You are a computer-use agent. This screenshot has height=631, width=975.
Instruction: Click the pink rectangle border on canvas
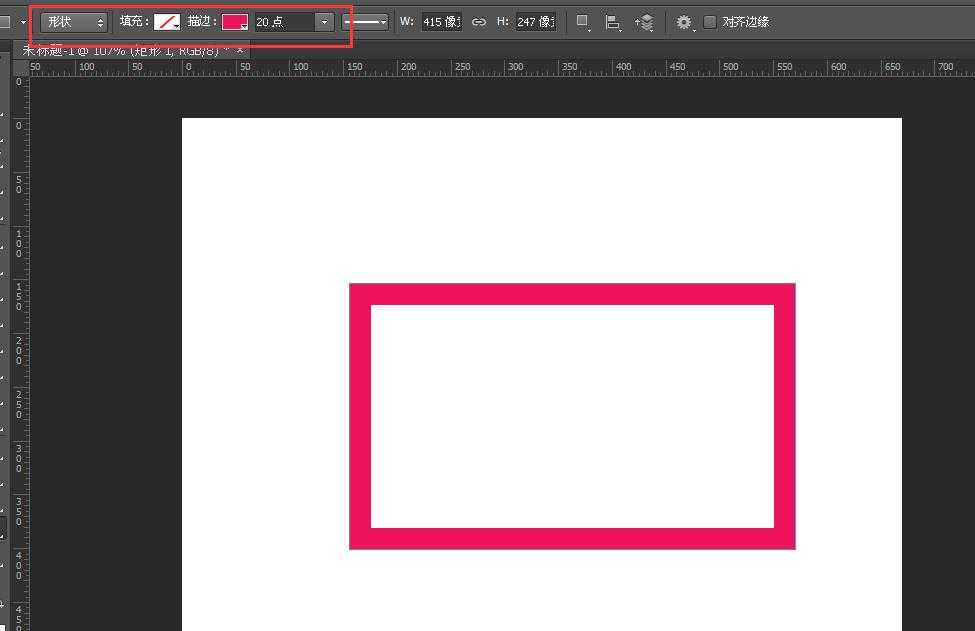[x=572, y=294]
